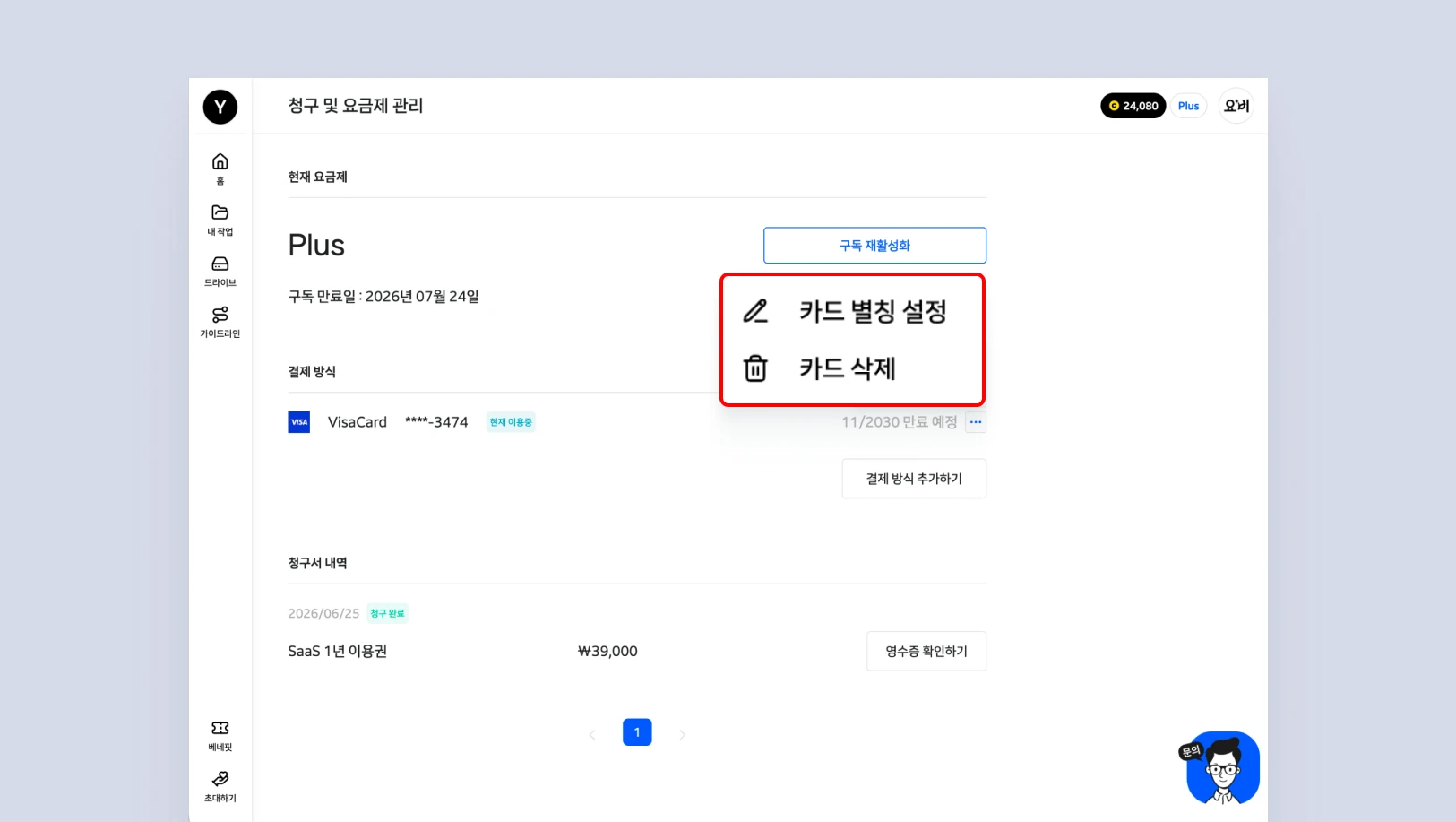Open the card options three-dot menu
Image resolution: width=1456 pixels, height=822 pixels.
[x=976, y=422]
